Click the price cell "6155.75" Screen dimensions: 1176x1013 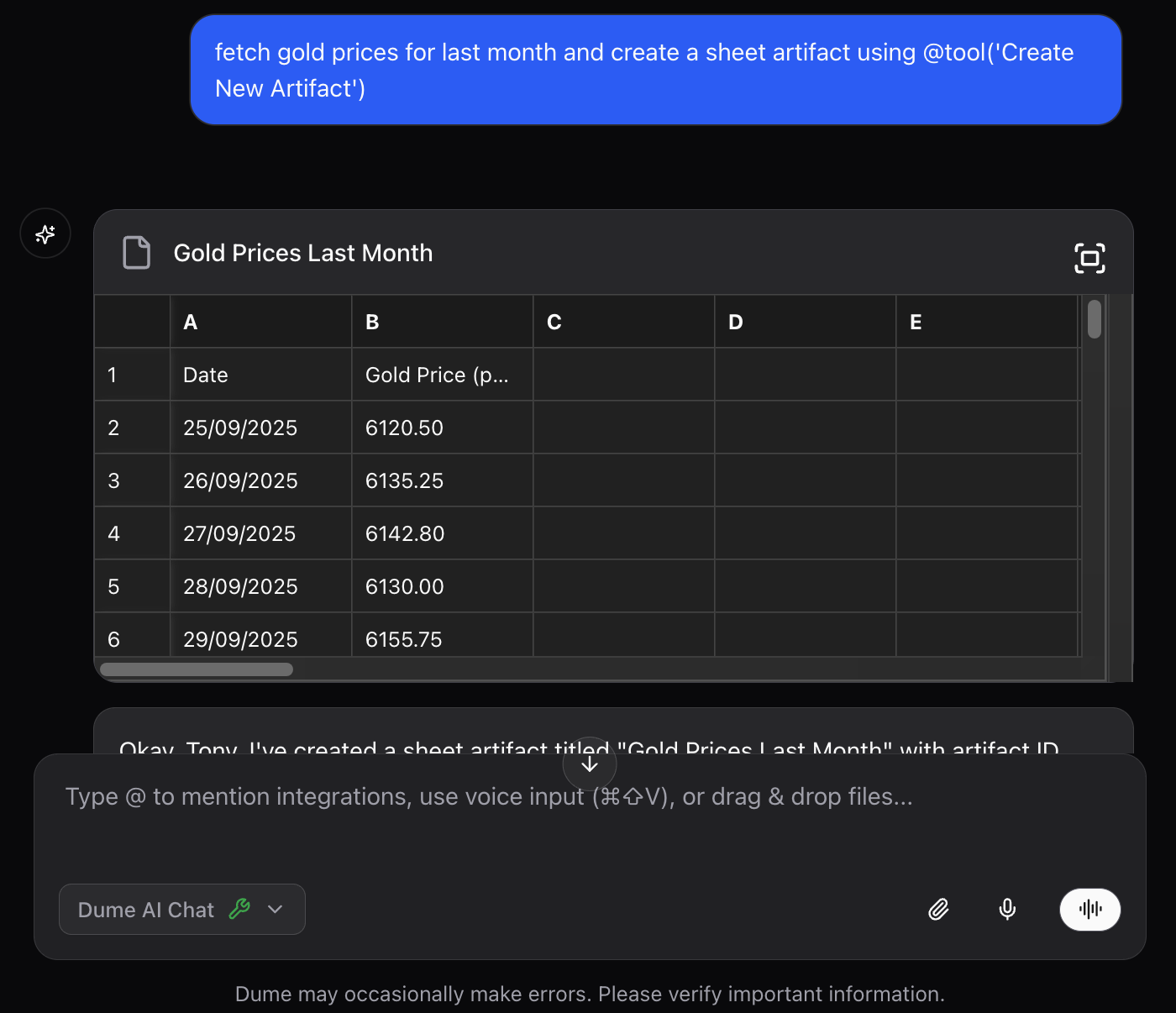(x=443, y=635)
